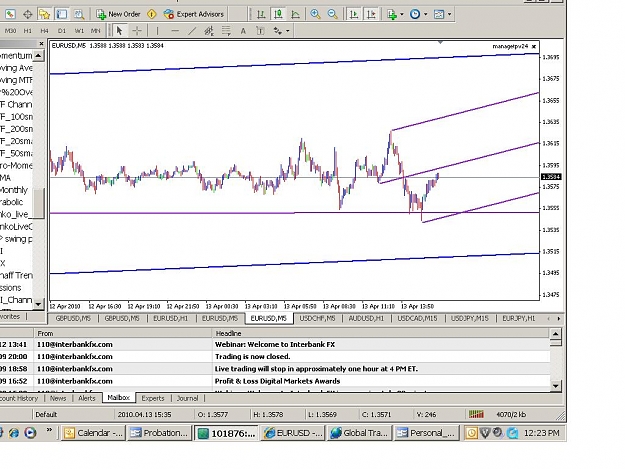Click Navigator scrollbar down arrow
Screen dimensions: 625x469
click(x=38, y=304)
